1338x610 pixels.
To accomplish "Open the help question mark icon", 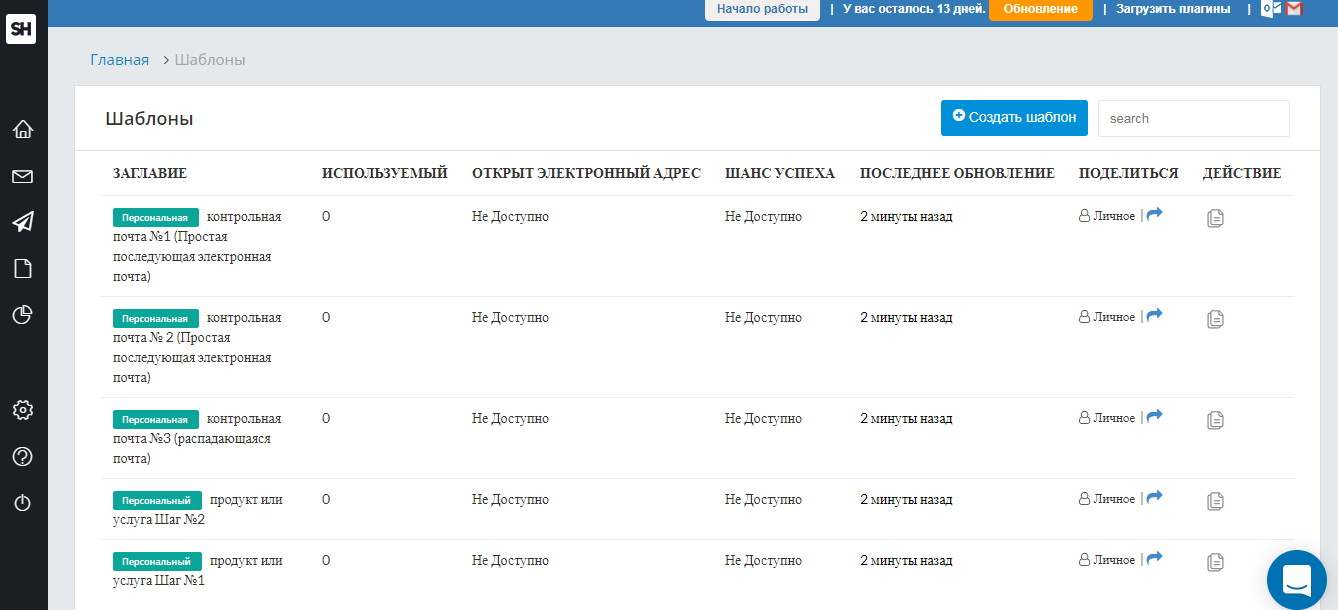I will [x=23, y=457].
